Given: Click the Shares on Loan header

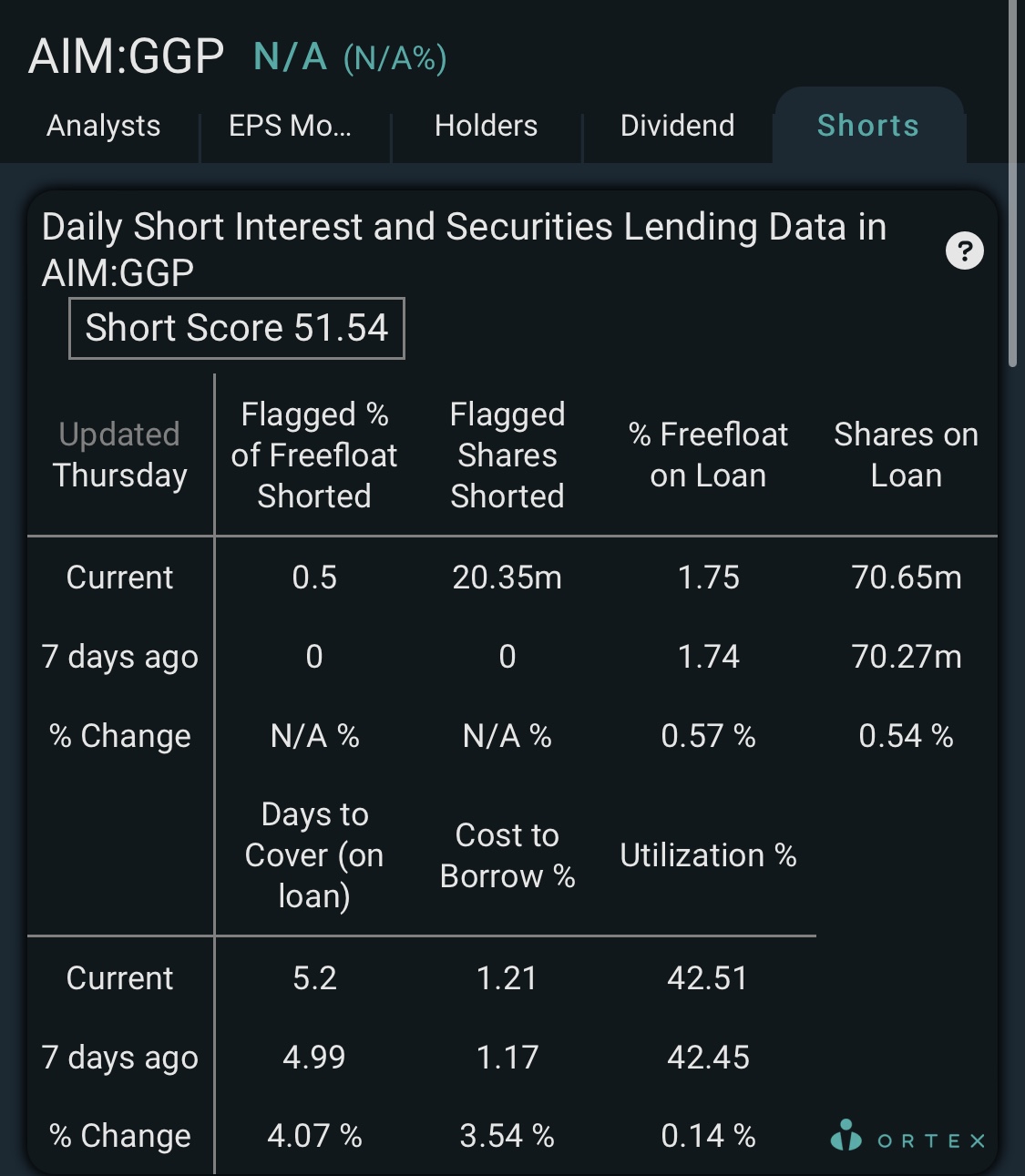Looking at the screenshot, I should pos(906,455).
